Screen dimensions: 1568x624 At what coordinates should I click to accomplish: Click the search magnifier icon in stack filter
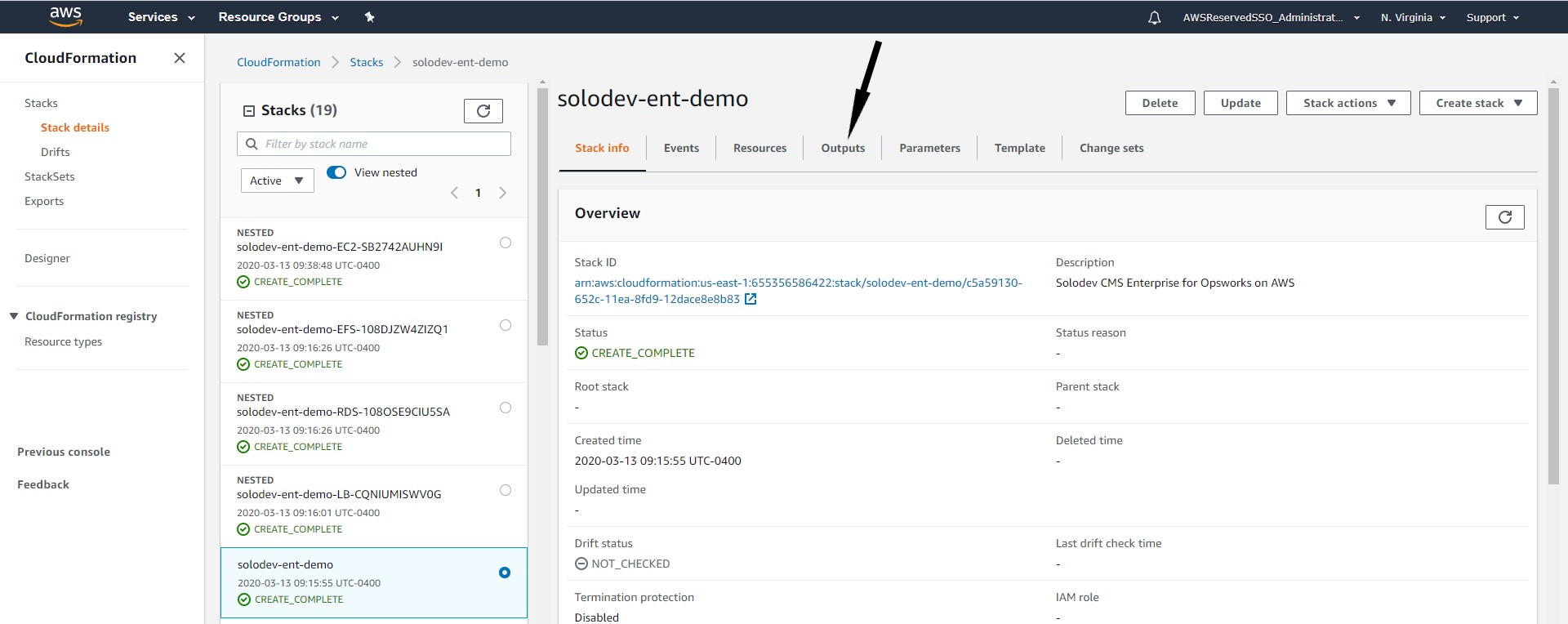tap(252, 144)
